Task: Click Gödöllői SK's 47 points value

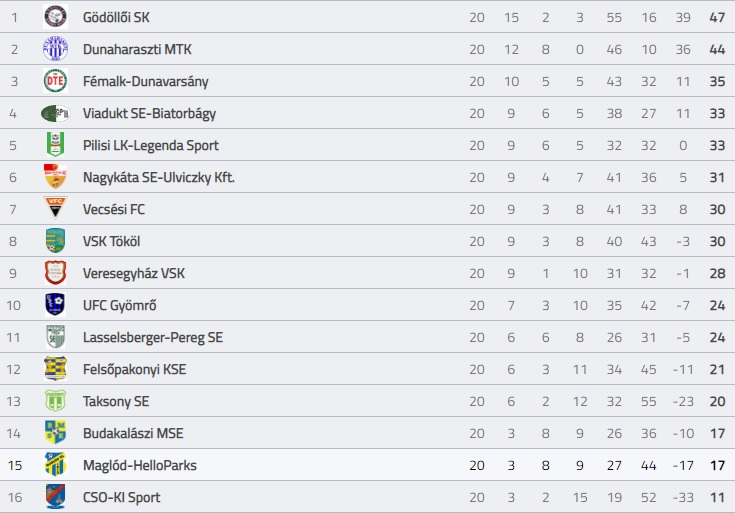Action: [x=717, y=17]
